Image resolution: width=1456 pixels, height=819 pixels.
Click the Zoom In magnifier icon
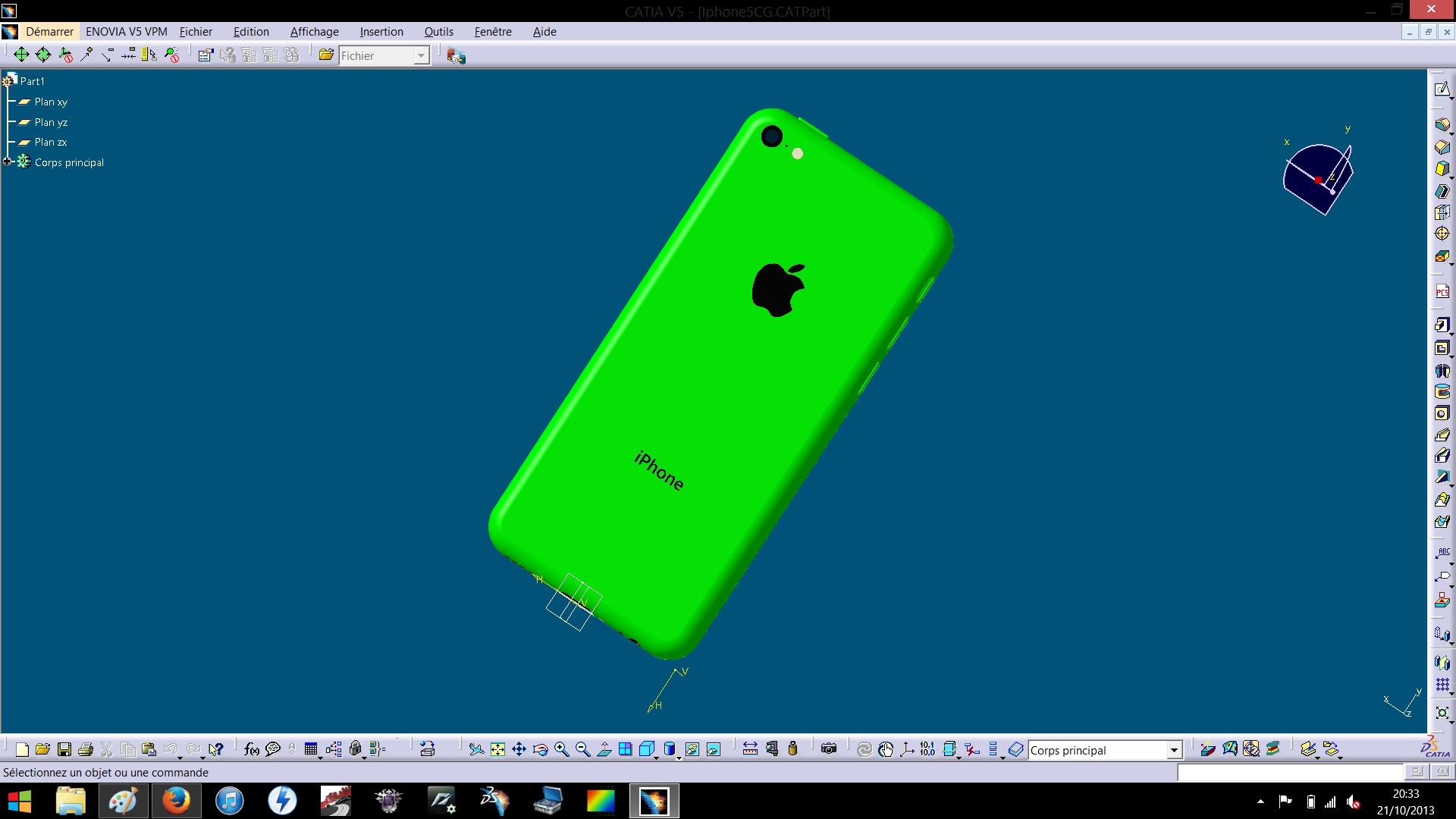[561, 750]
